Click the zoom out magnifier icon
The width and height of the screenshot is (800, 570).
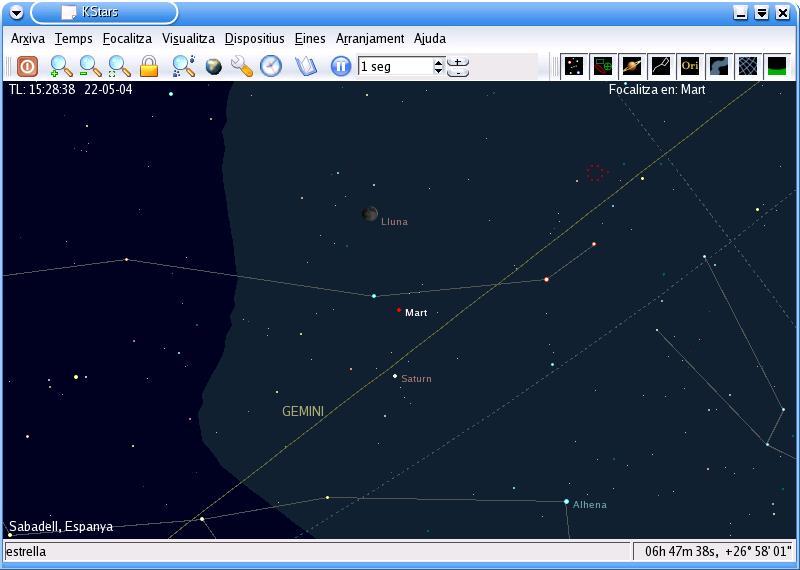tap(90, 66)
